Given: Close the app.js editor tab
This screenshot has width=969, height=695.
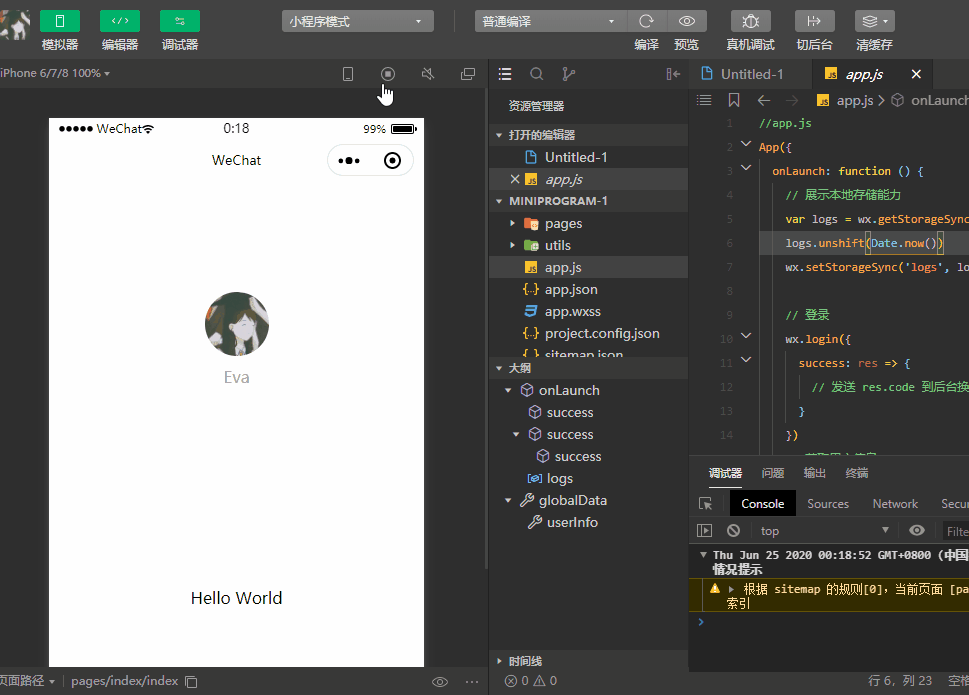Looking at the screenshot, I should tap(916, 74).
